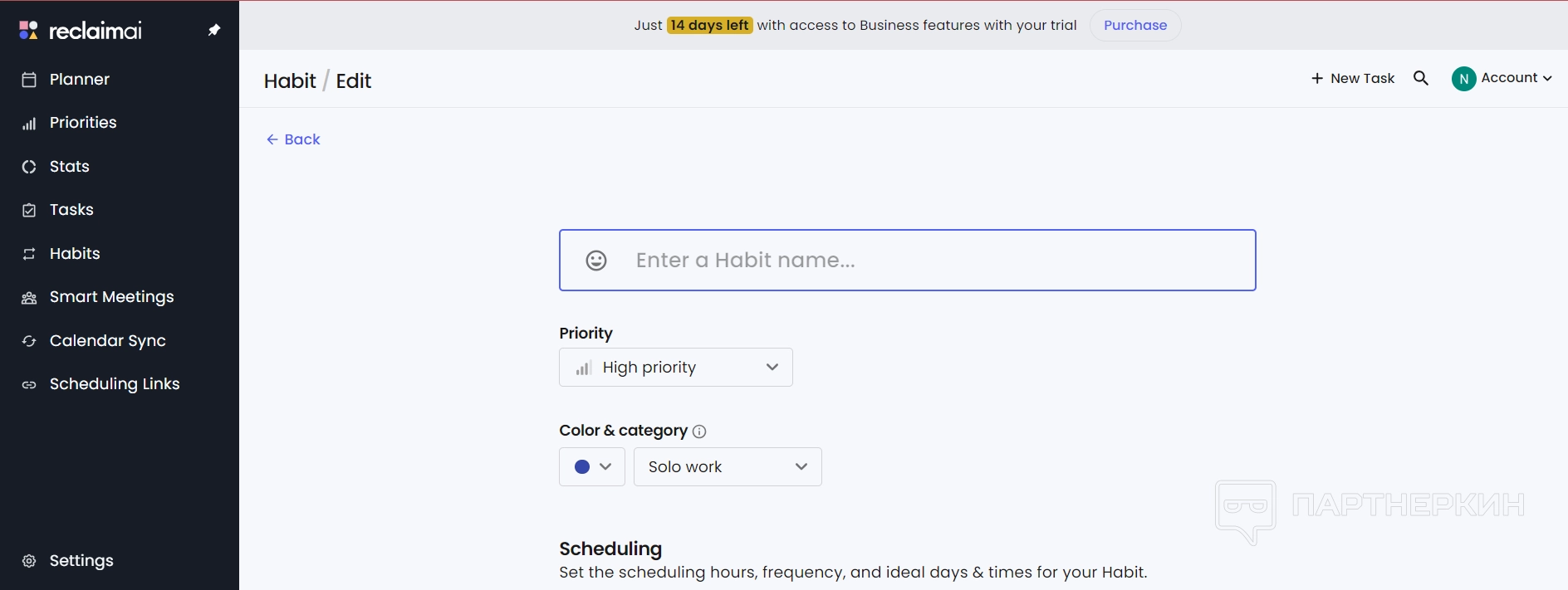Click the Color & category info icon

[699, 432]
